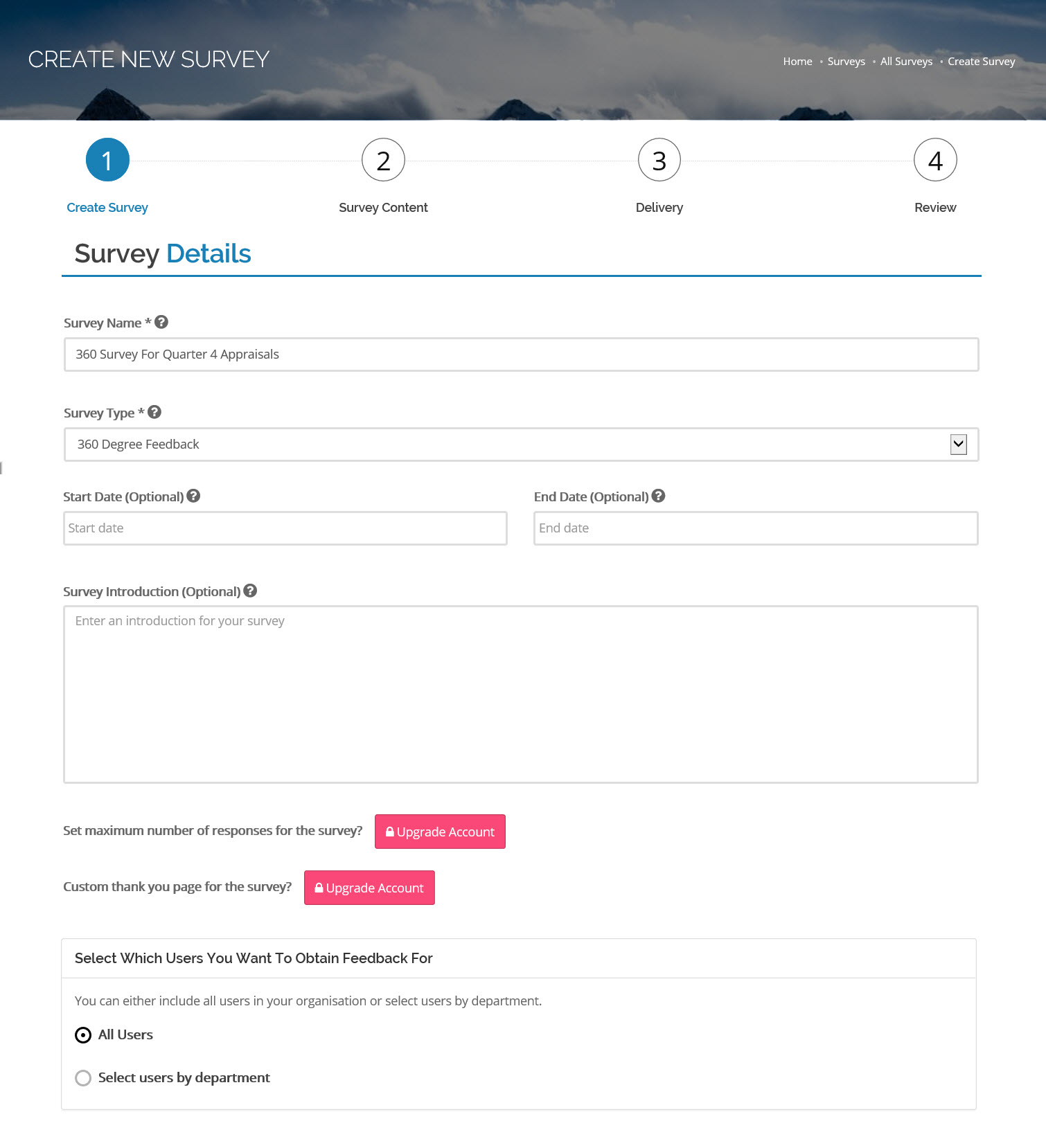Select the All Users radio option
The image size is (1046, 1148).
click(x=83, y=1035)
